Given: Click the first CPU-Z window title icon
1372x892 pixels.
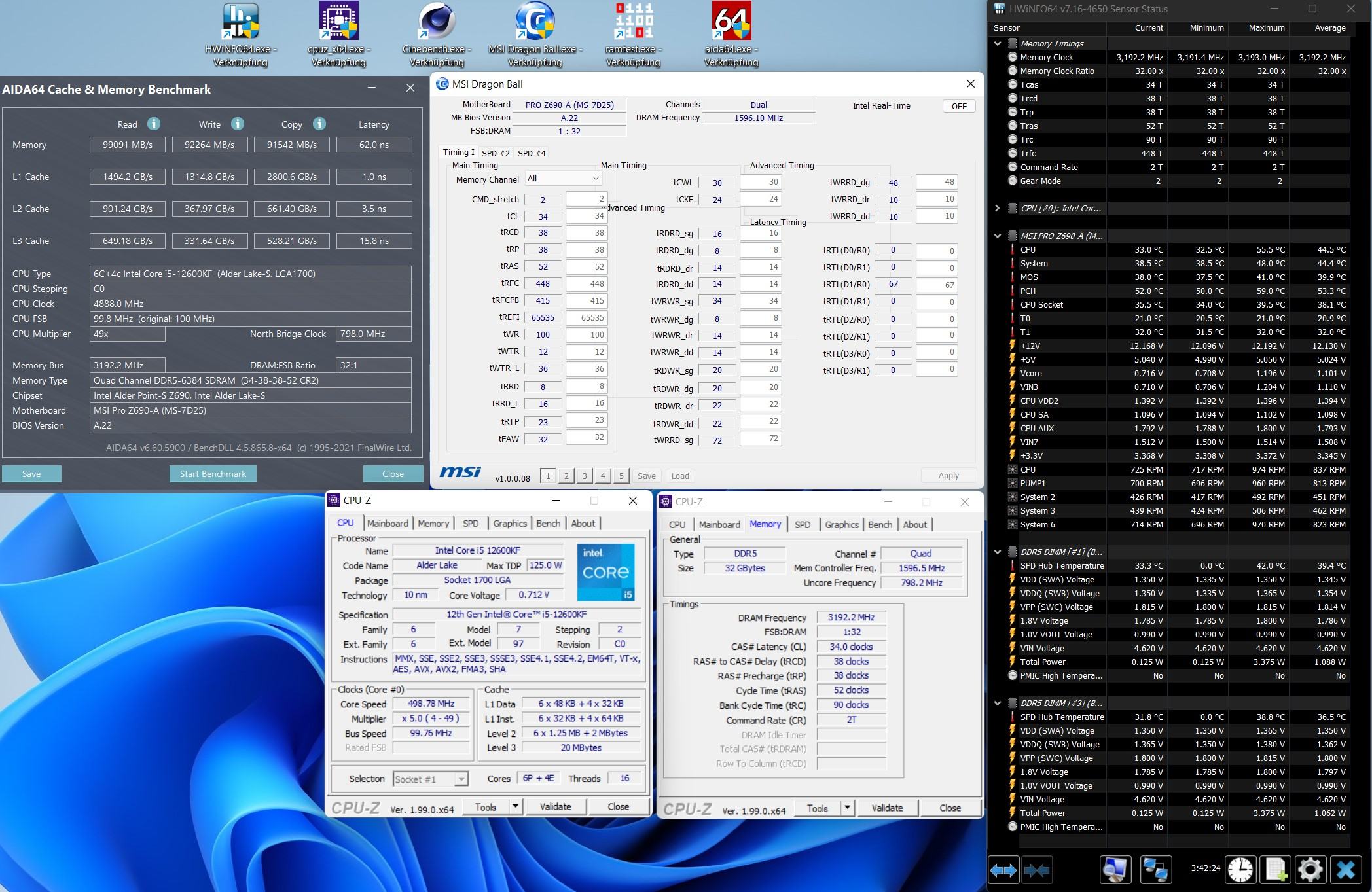Looking at the screenshot, I should [x=334, y=500].
